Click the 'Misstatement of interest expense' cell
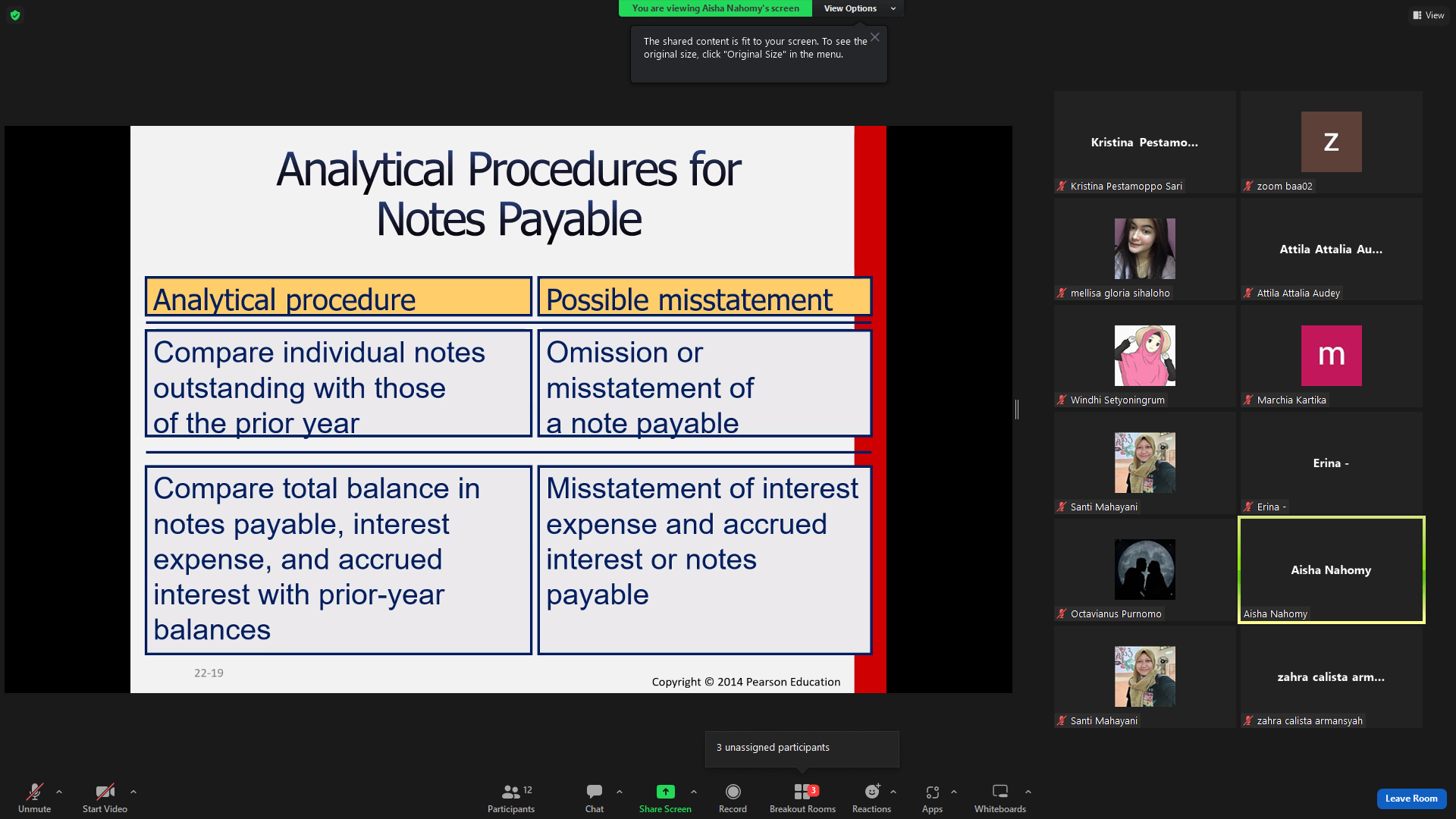The width and height of the screenshot is (1456, 819). tap(704, 560)
